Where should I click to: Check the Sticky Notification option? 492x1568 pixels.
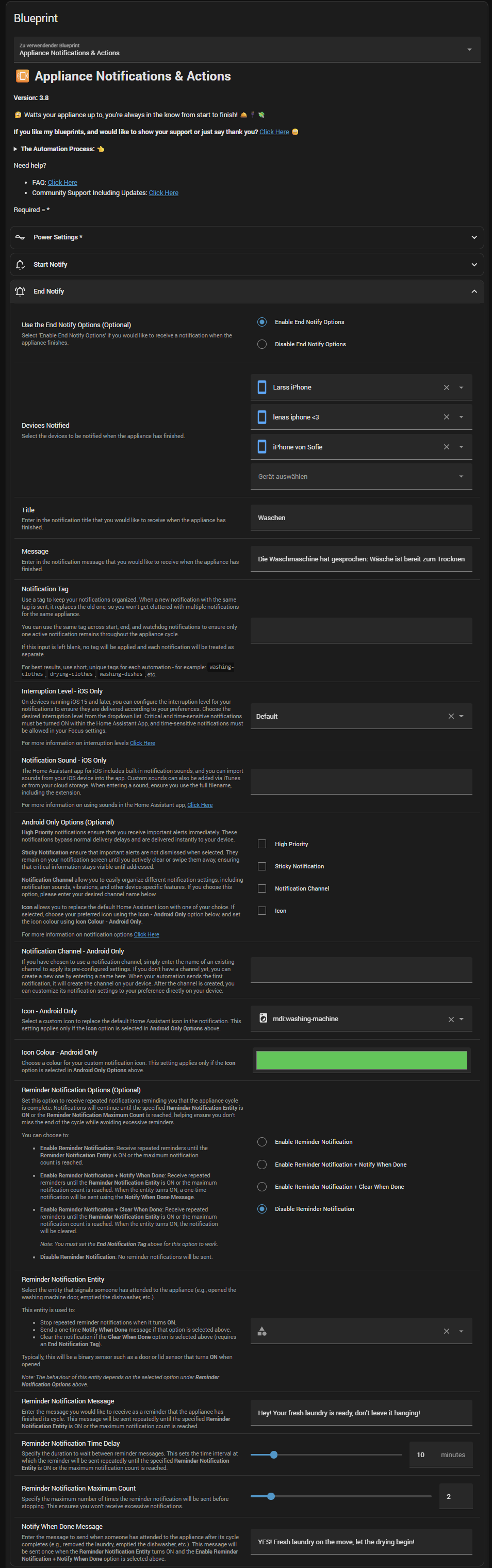tap(262, 866)
